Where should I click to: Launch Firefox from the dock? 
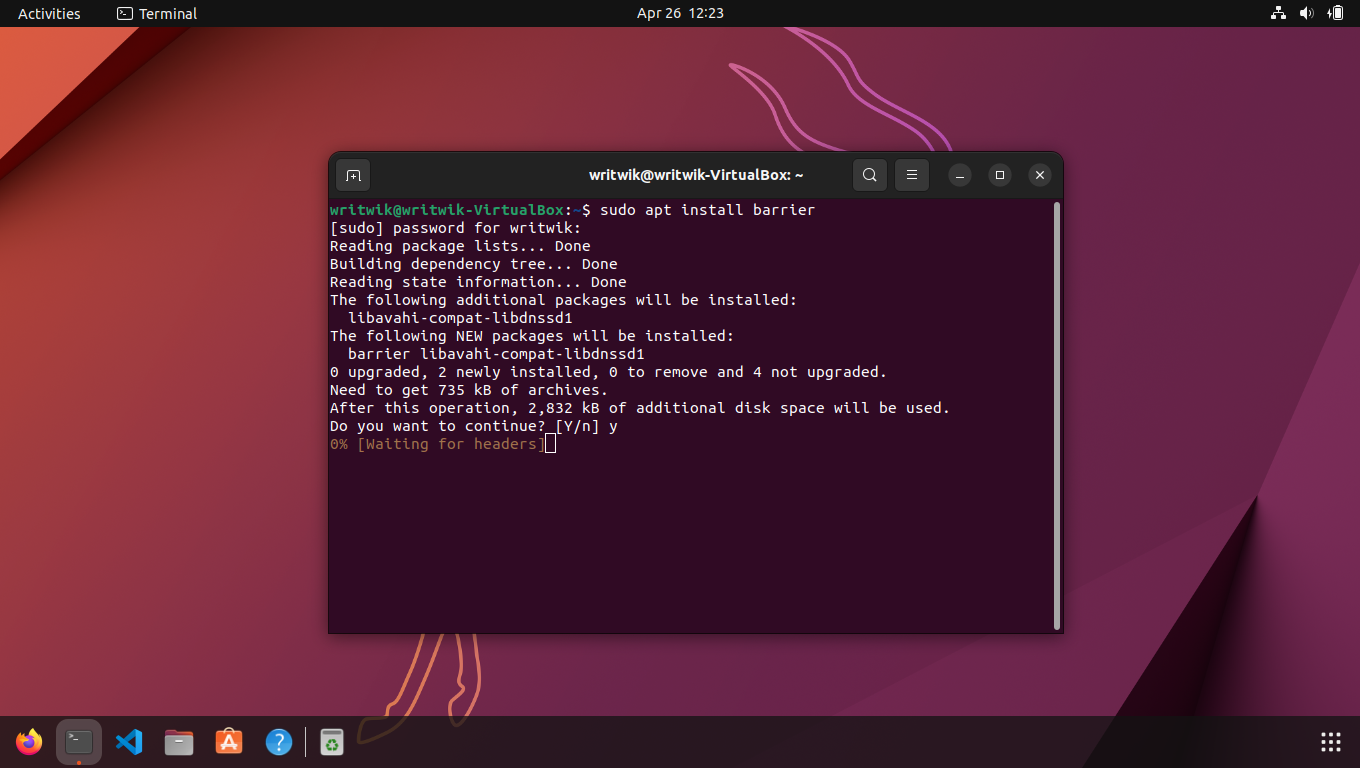click(x=28, y=742)
